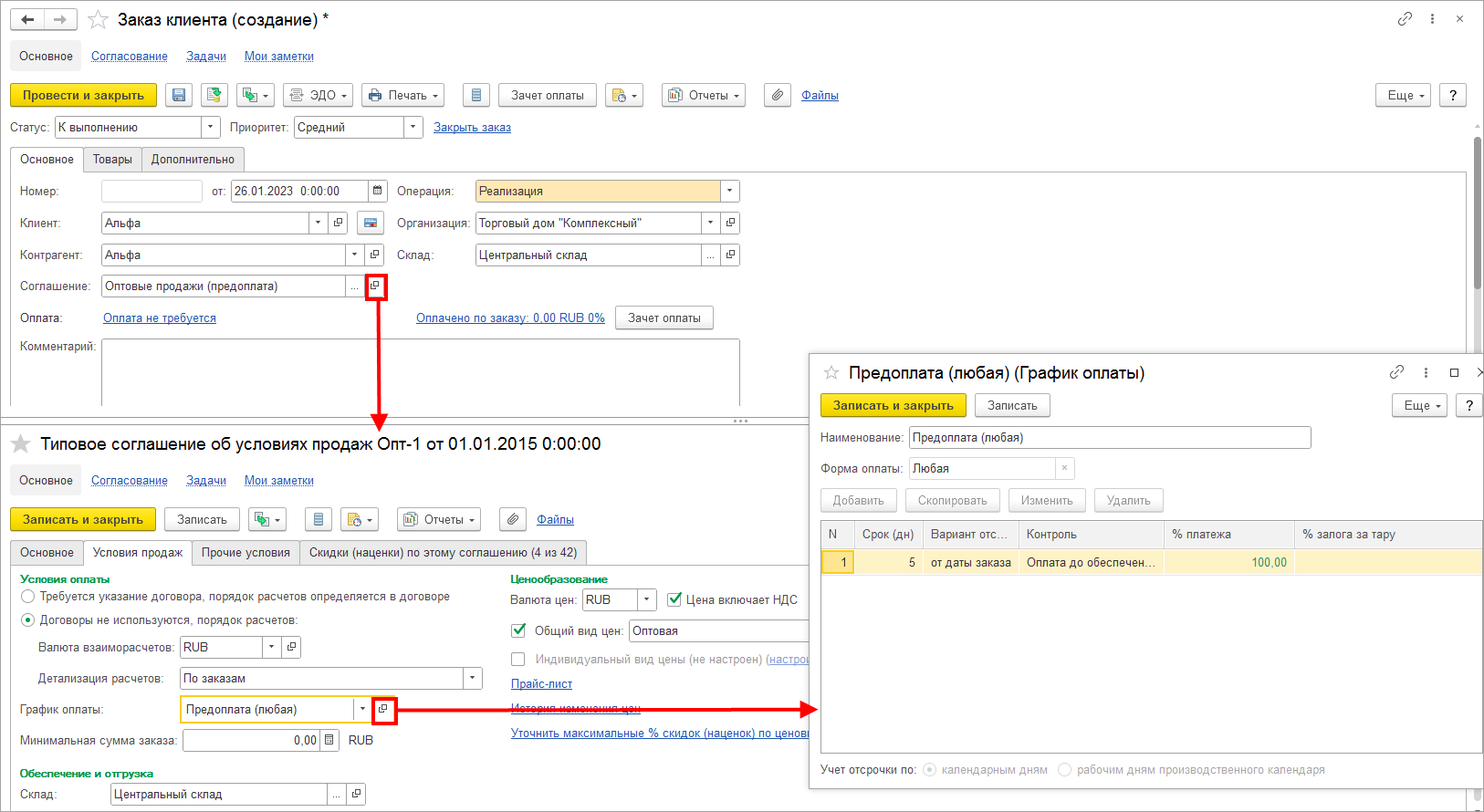Open the Отчеты dropdown in agreement window
Image resolution: width=1484 pixels, height=812 pixels.
coord(439,519)
